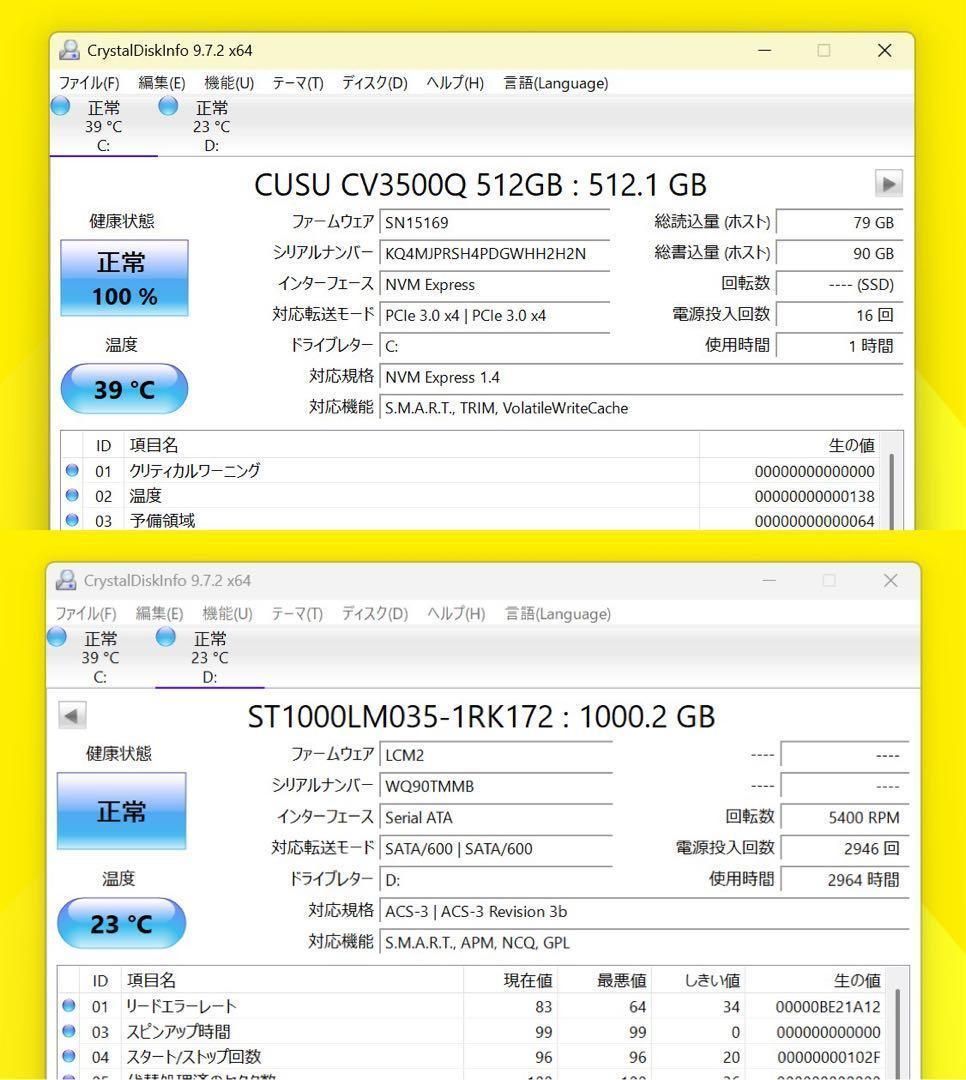
Task: Click the 23 °C temperature indicator for drive D:
Action: tap(121, 923)
